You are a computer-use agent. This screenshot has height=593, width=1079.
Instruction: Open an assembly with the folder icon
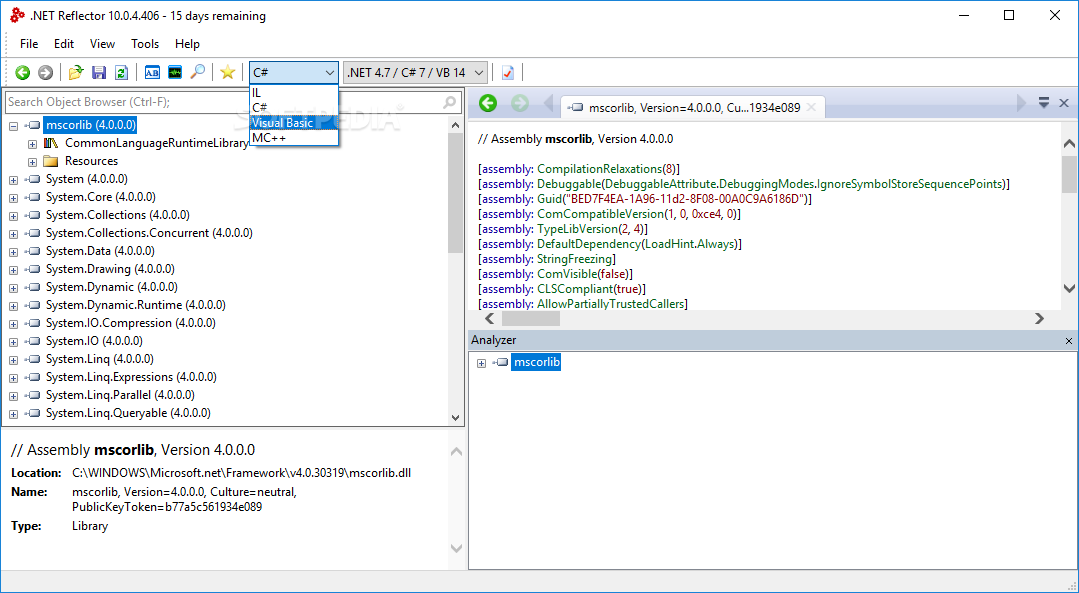(x=76, y=72)
